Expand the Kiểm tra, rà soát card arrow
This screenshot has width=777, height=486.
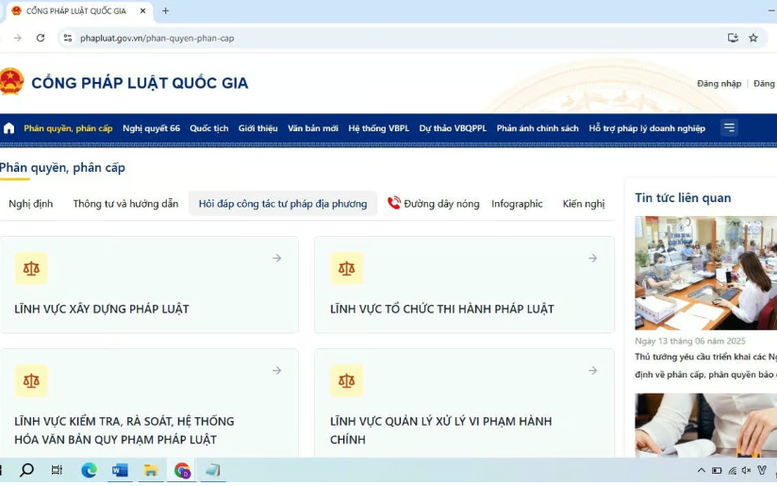(277, 371)
